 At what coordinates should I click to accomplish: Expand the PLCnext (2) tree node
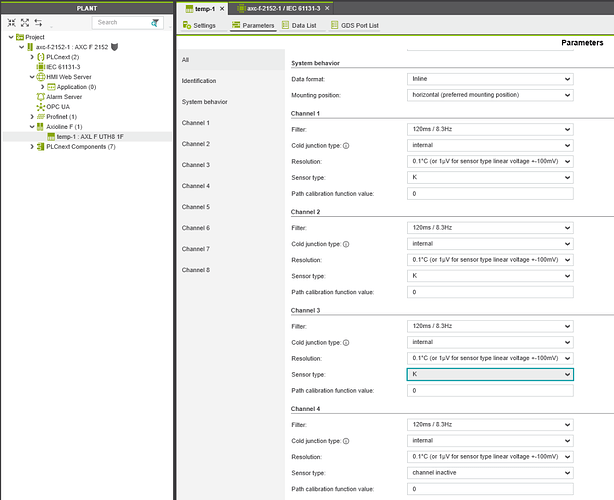click(x=31, y=56)
